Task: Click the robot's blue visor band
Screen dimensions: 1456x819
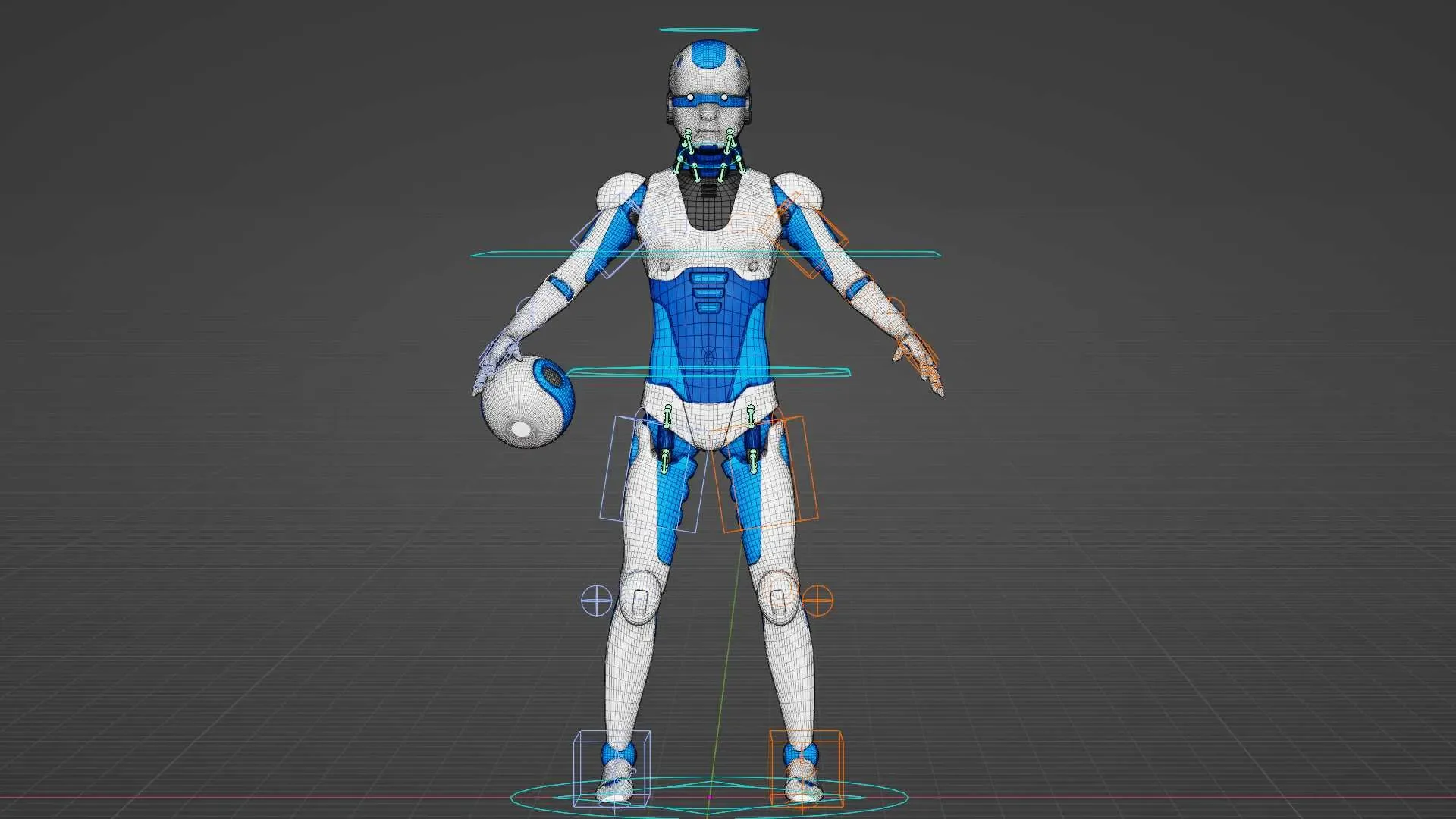Action: pyautogui.click(x=708, y=99)
